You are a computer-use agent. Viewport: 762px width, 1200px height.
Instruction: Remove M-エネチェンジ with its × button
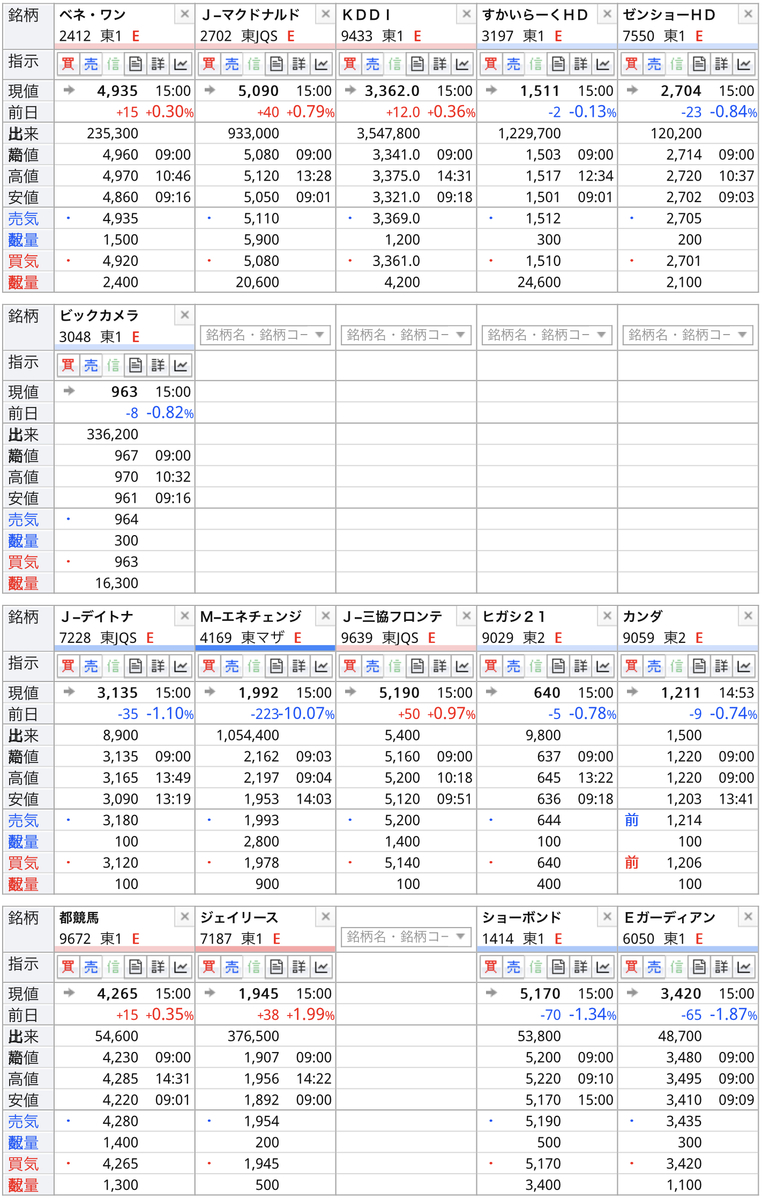[x=325, y=616]
